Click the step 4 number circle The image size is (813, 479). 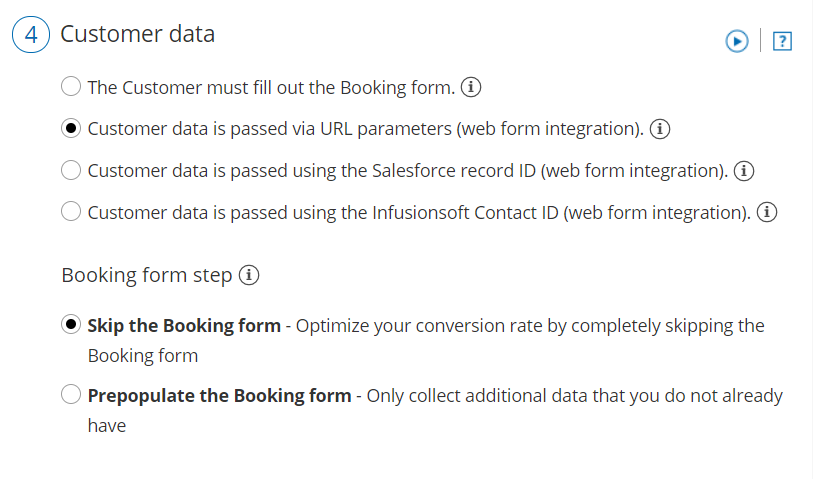click(30, 35)
